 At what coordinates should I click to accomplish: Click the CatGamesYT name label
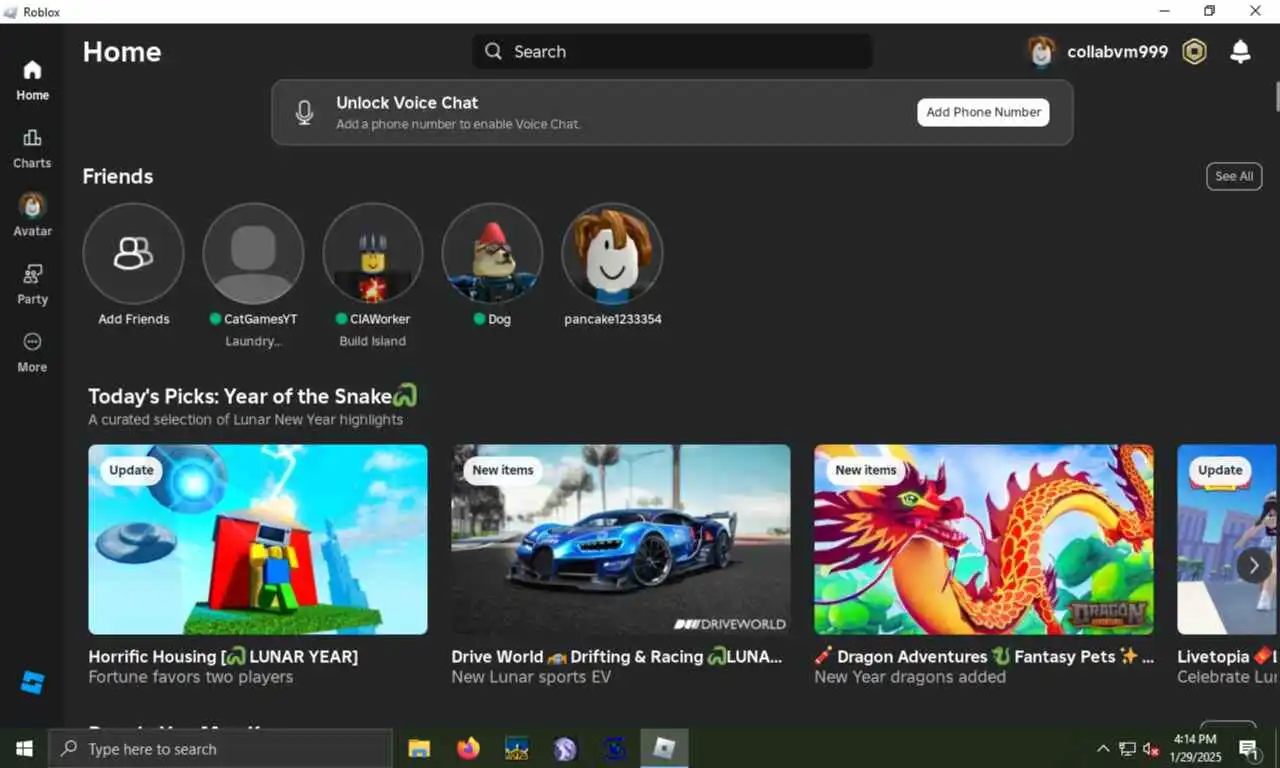260,319
